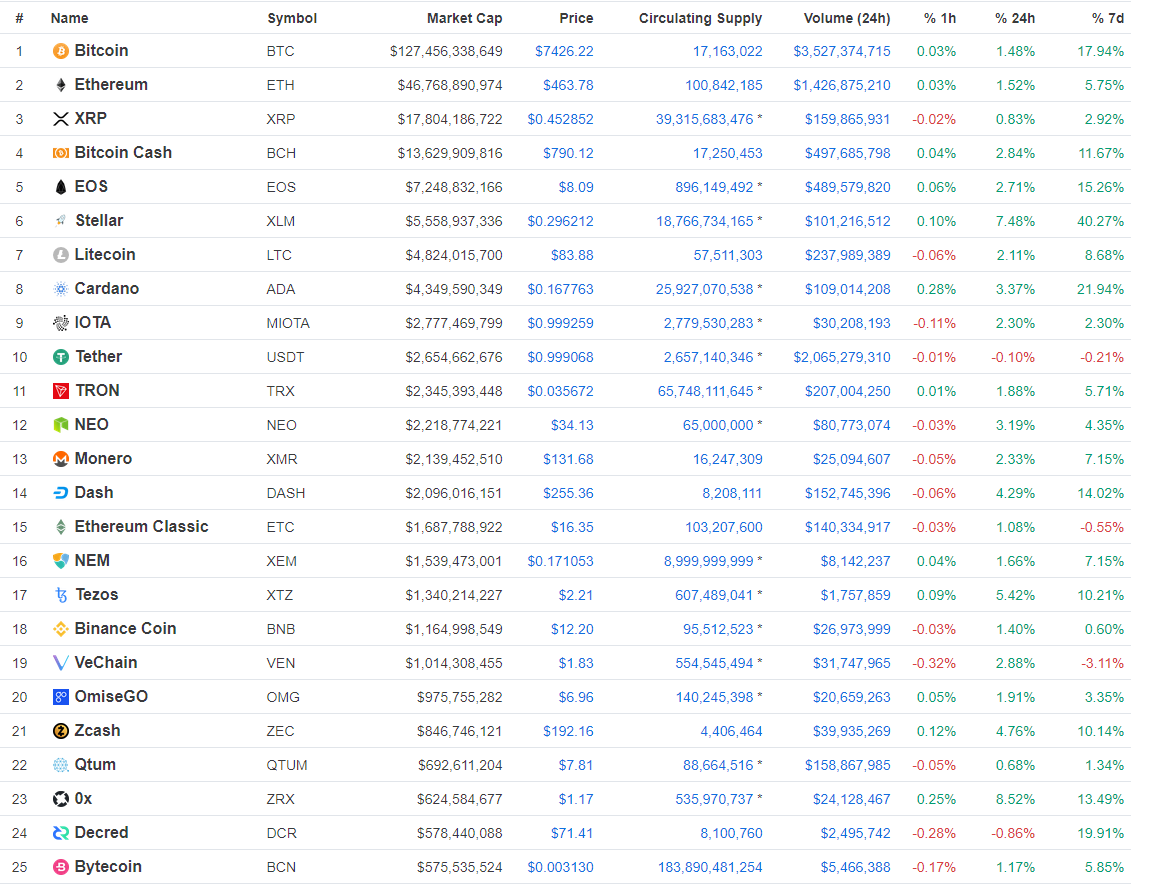This screenshot has height=886, width=1159.
Task: Click the Tezos logo icon
Action: [x=61, y=595]
